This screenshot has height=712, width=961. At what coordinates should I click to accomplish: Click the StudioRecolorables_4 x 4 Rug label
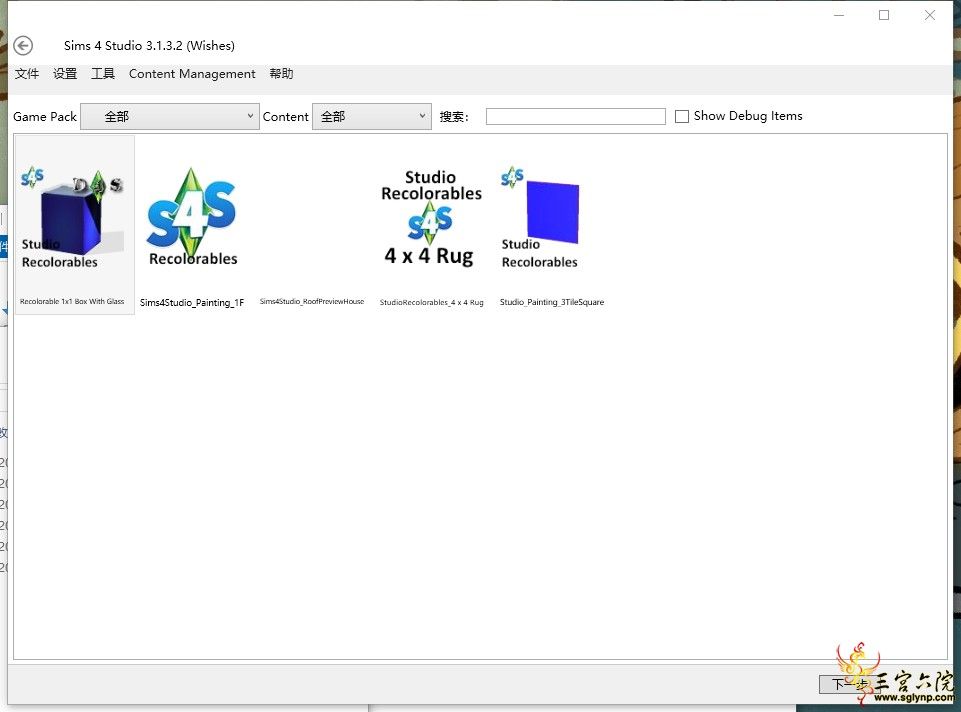coord(431,302)
